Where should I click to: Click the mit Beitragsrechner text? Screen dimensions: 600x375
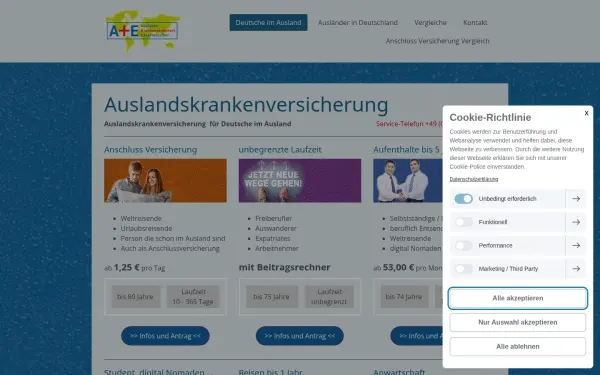(284, 267)
